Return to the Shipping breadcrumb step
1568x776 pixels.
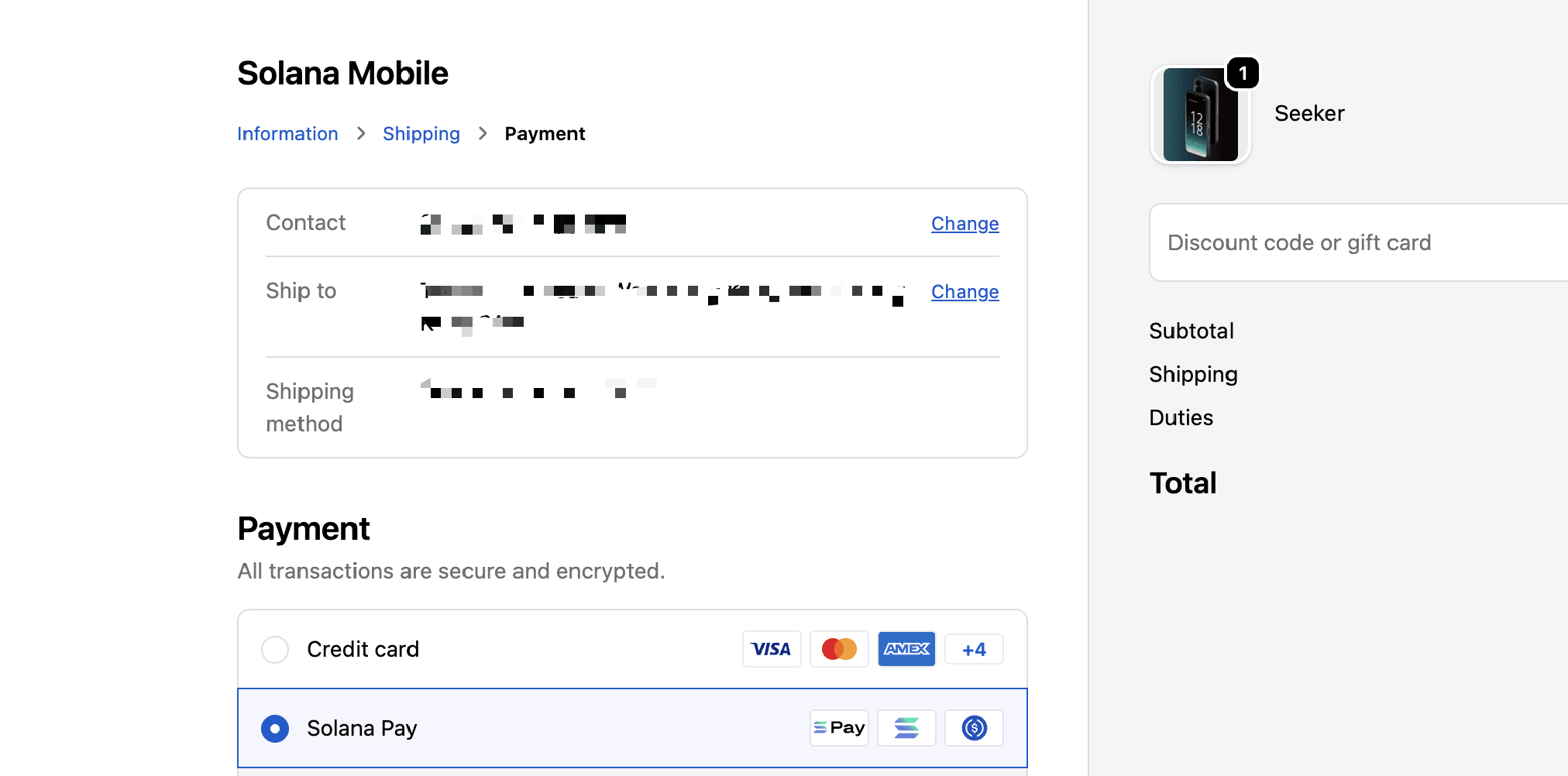pos(421,134)
